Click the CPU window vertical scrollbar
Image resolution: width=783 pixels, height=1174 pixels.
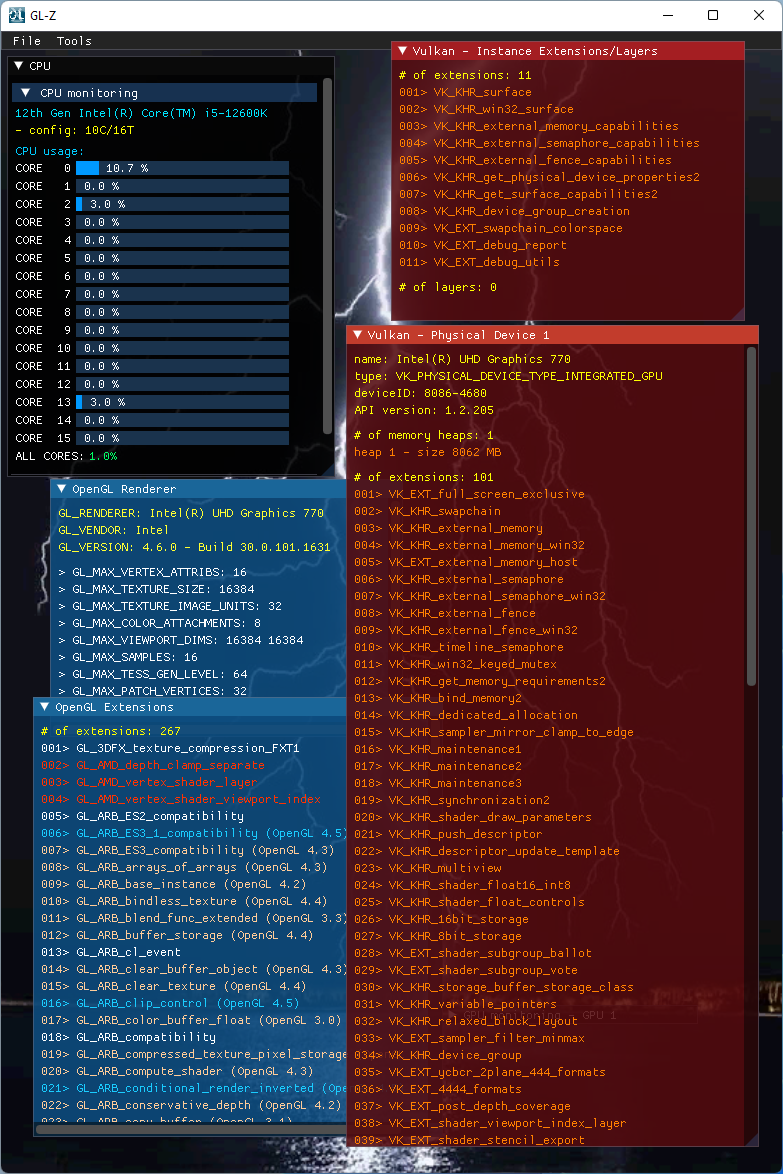tap(327, 256)
